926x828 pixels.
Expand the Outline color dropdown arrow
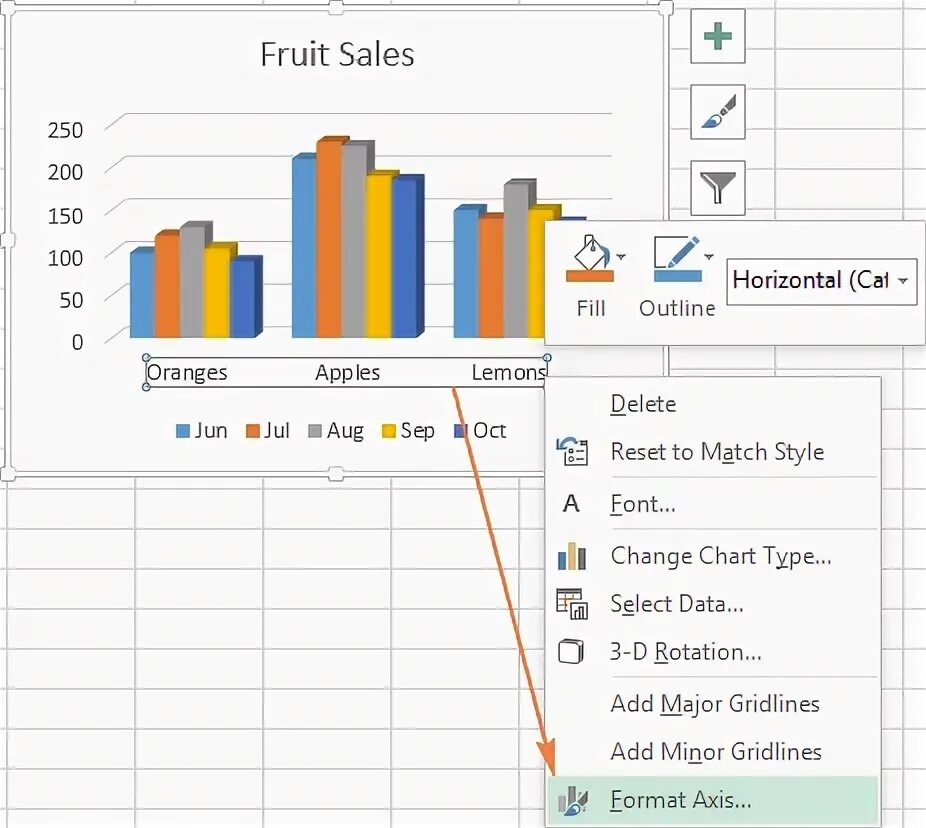pos(709,257)
